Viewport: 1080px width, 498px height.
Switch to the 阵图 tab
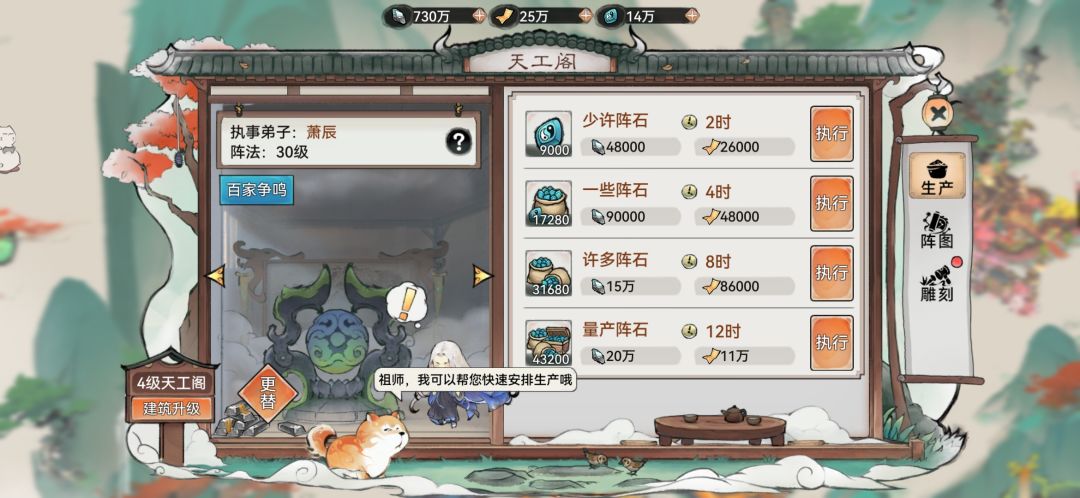(x=937, y=229)
